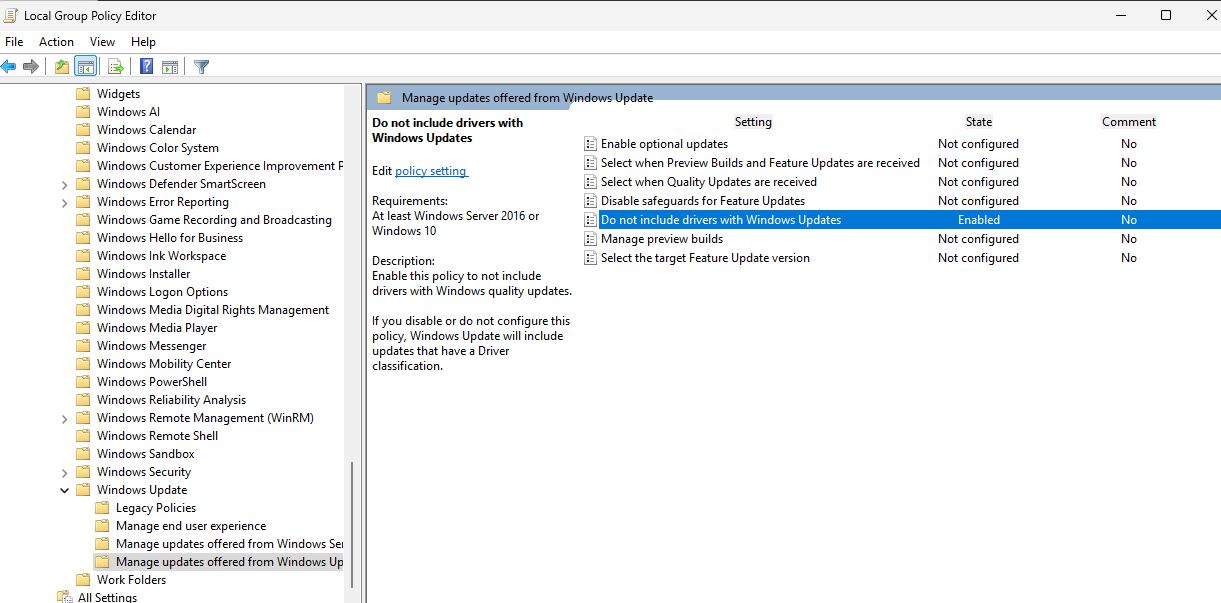Toggle Show/Hide Action Pane toolbar icon

point(170,67)
